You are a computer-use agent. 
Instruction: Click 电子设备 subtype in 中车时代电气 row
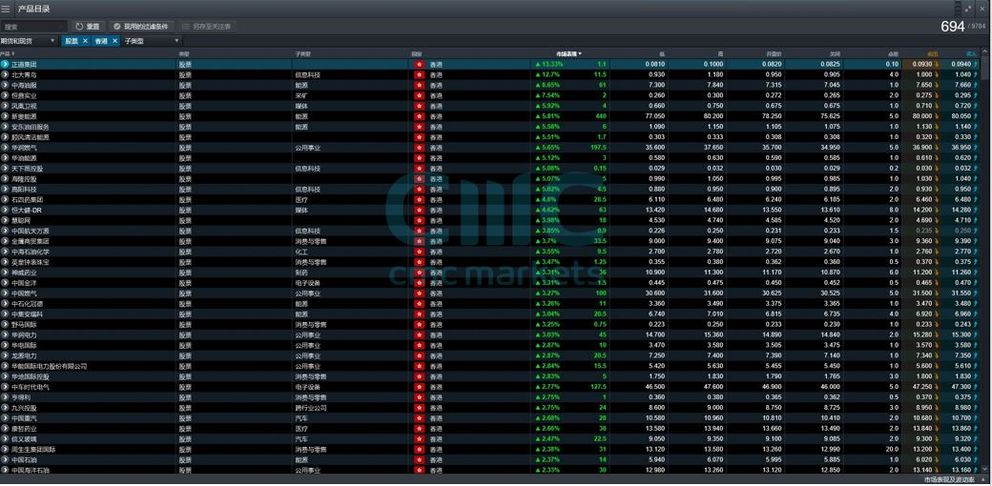(x=307, y=387)
